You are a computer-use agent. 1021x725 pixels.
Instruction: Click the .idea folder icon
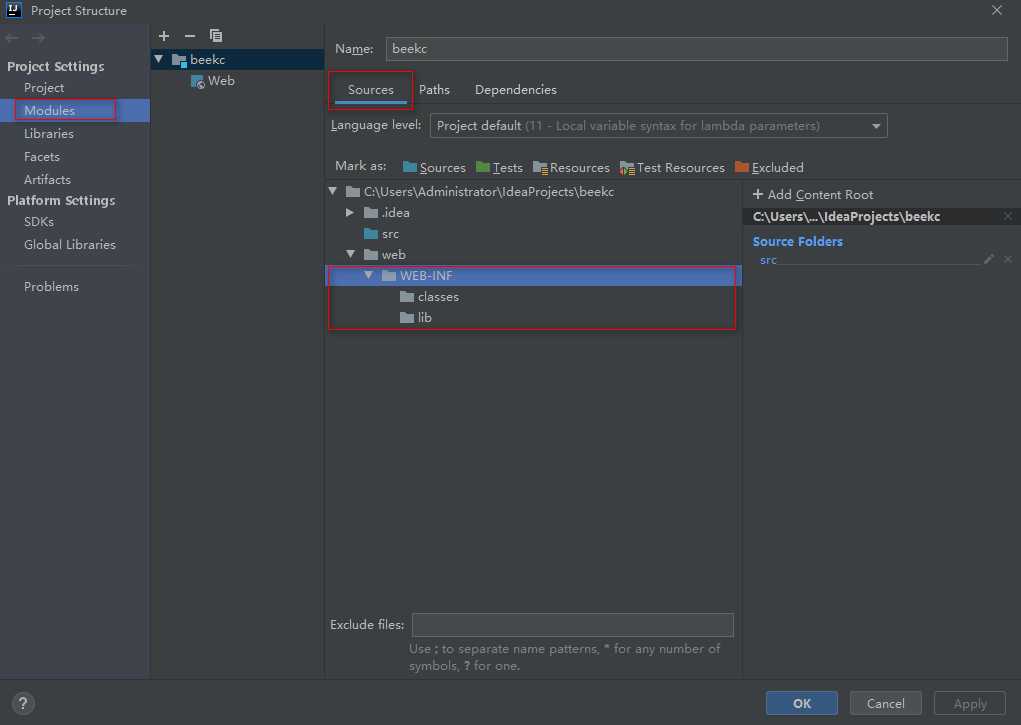371,212
